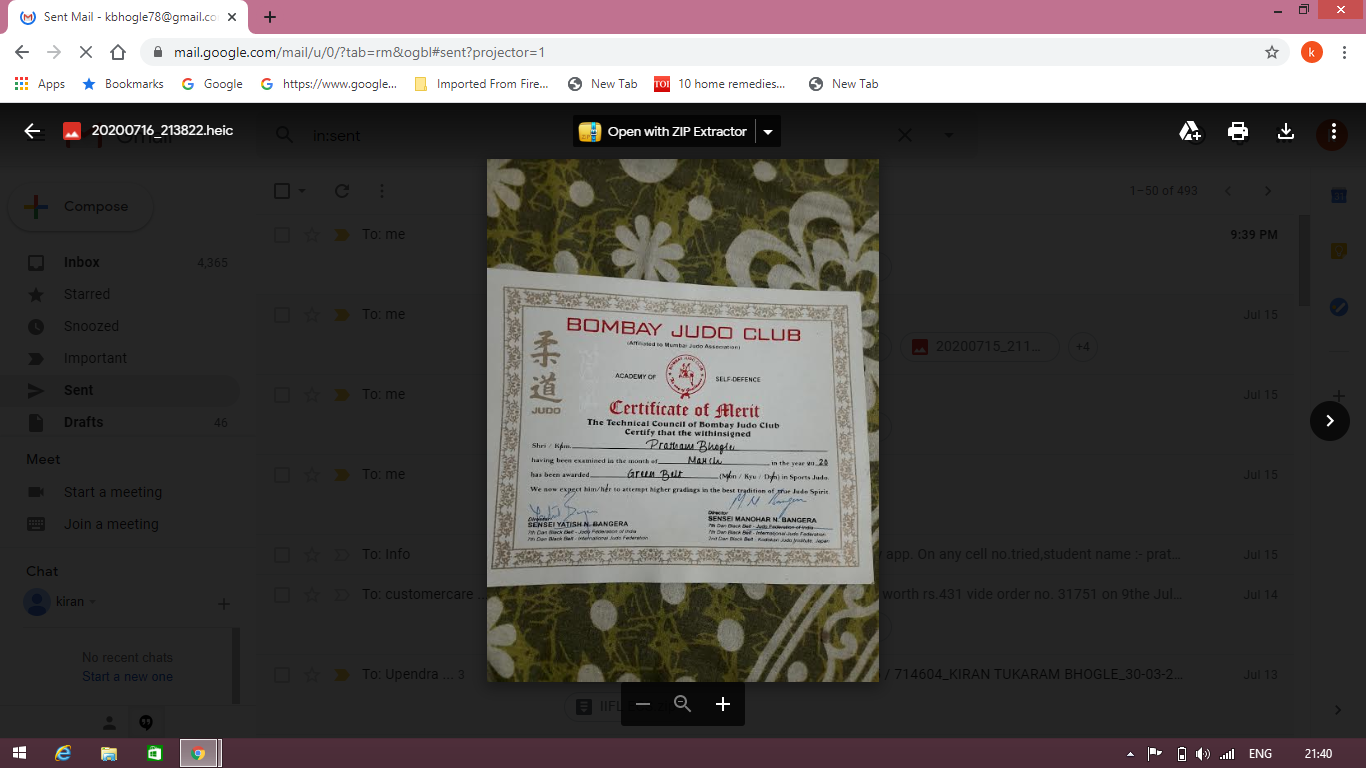
Task: Select the 'To: Info' email checkbox
Action: tap(282, 555)
